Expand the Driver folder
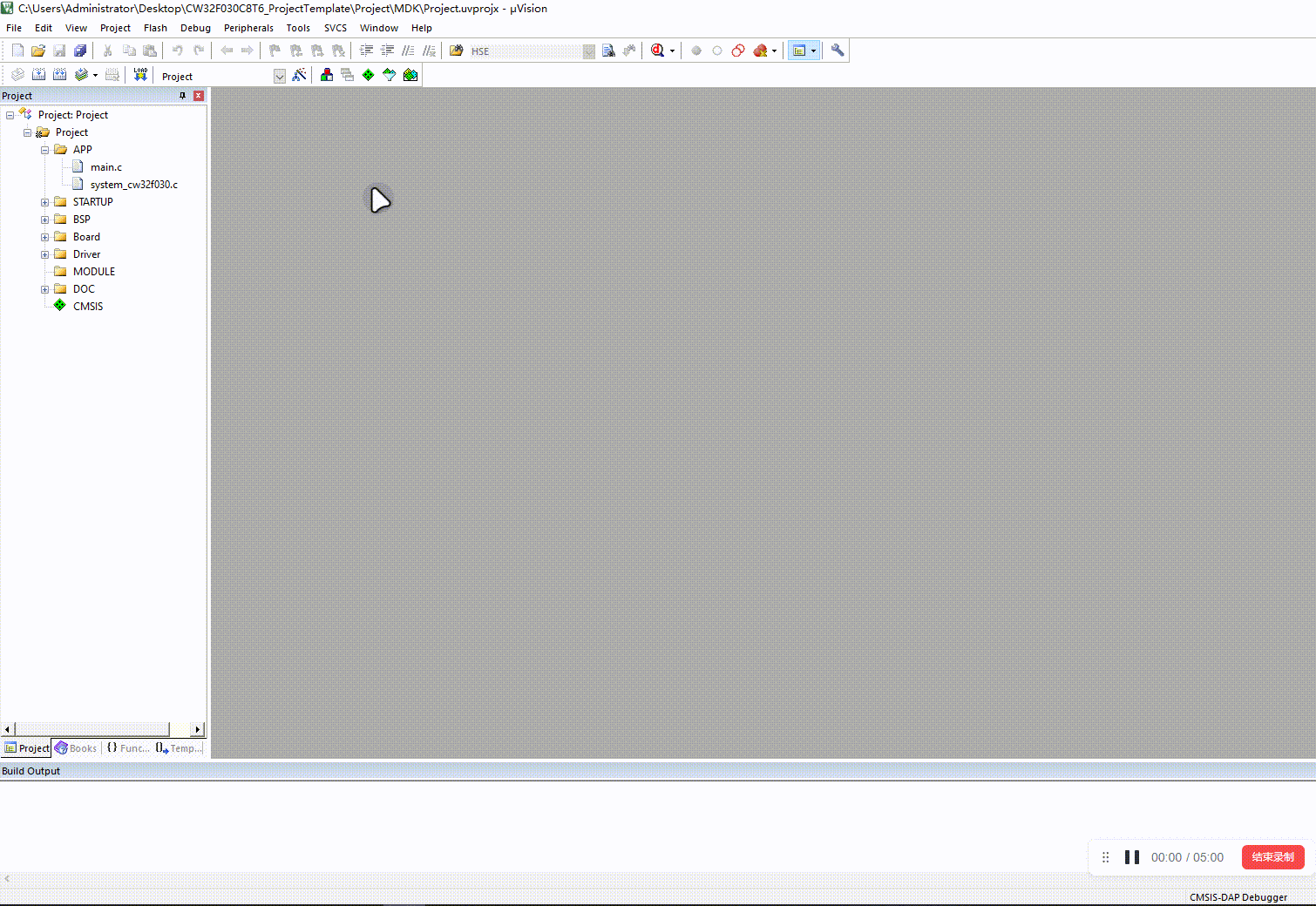The image size is (1316, 906). click(x=44, y=254)
